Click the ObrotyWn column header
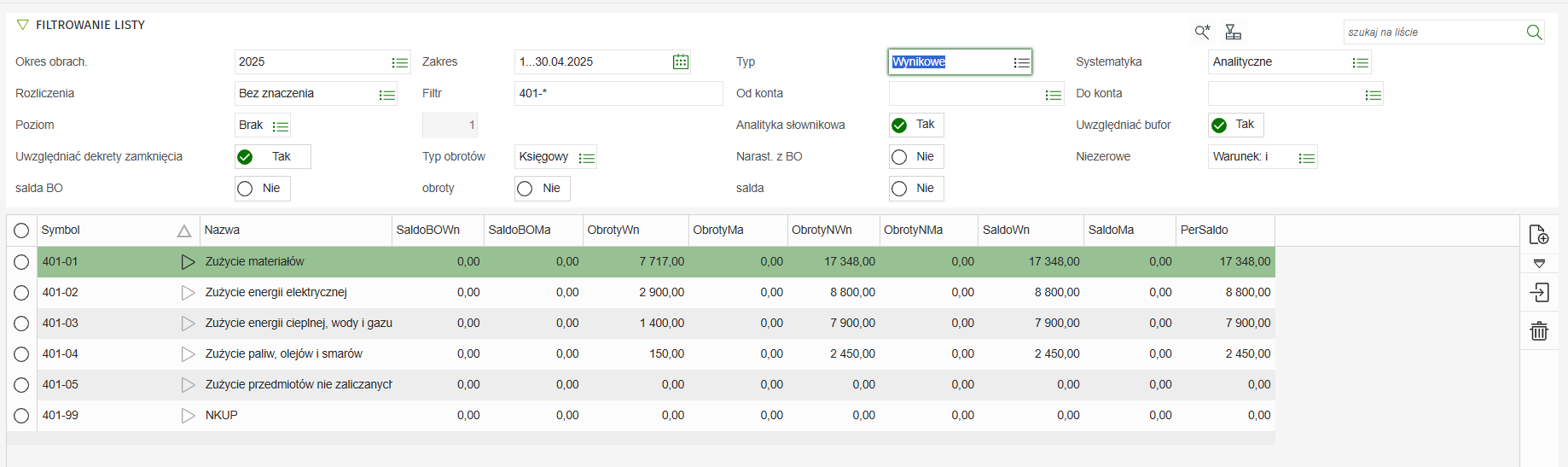The height and width of the screenshot is (467, 1568). coord(613,231)
